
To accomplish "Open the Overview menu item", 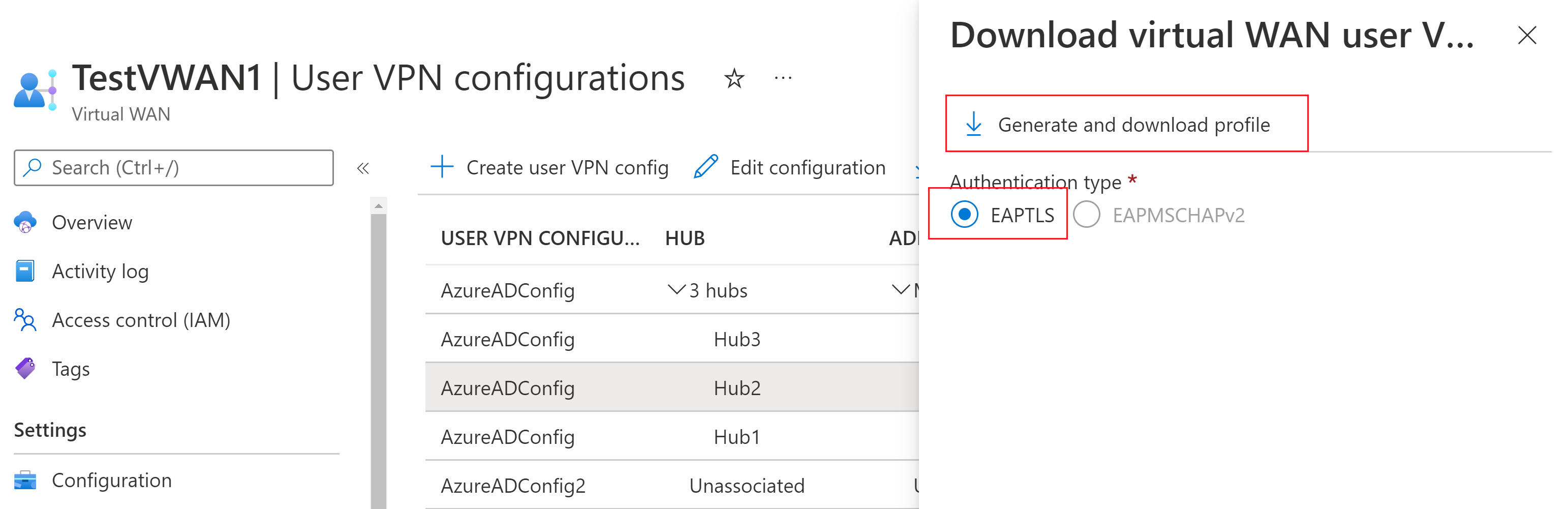I will pos(92,223).
